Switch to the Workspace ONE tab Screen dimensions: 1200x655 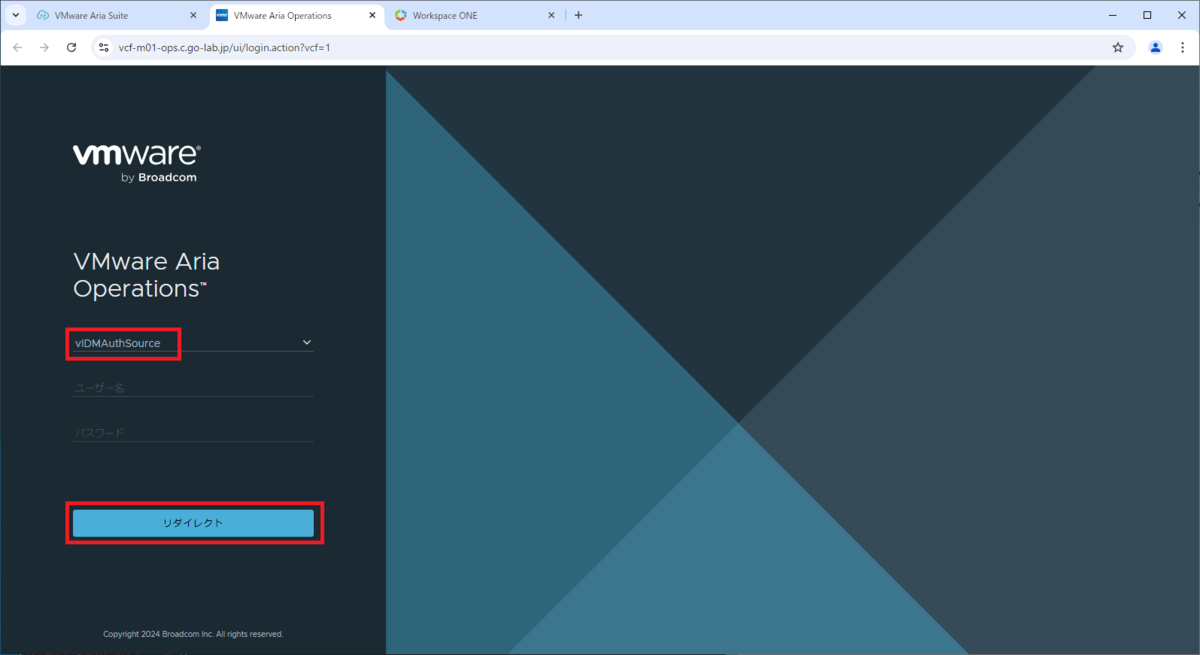pyautogui.click(x=475, y=15)
